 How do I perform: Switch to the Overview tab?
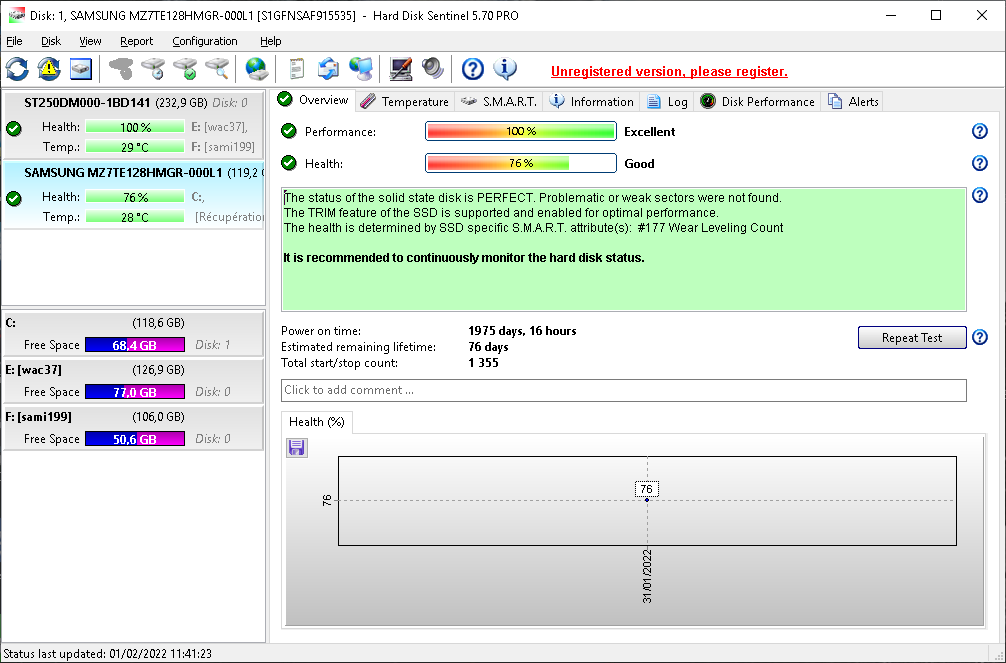(314, 100)
